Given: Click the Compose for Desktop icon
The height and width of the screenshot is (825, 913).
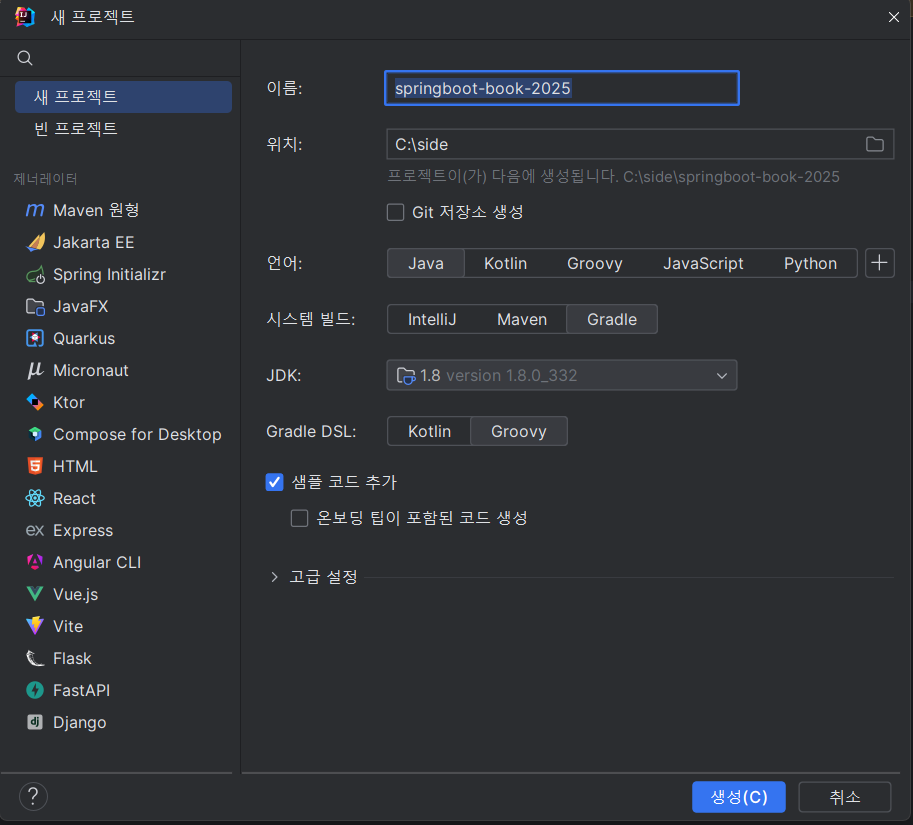Looking at the screenshot, I should pyautogui.click(x=35, y=434).
